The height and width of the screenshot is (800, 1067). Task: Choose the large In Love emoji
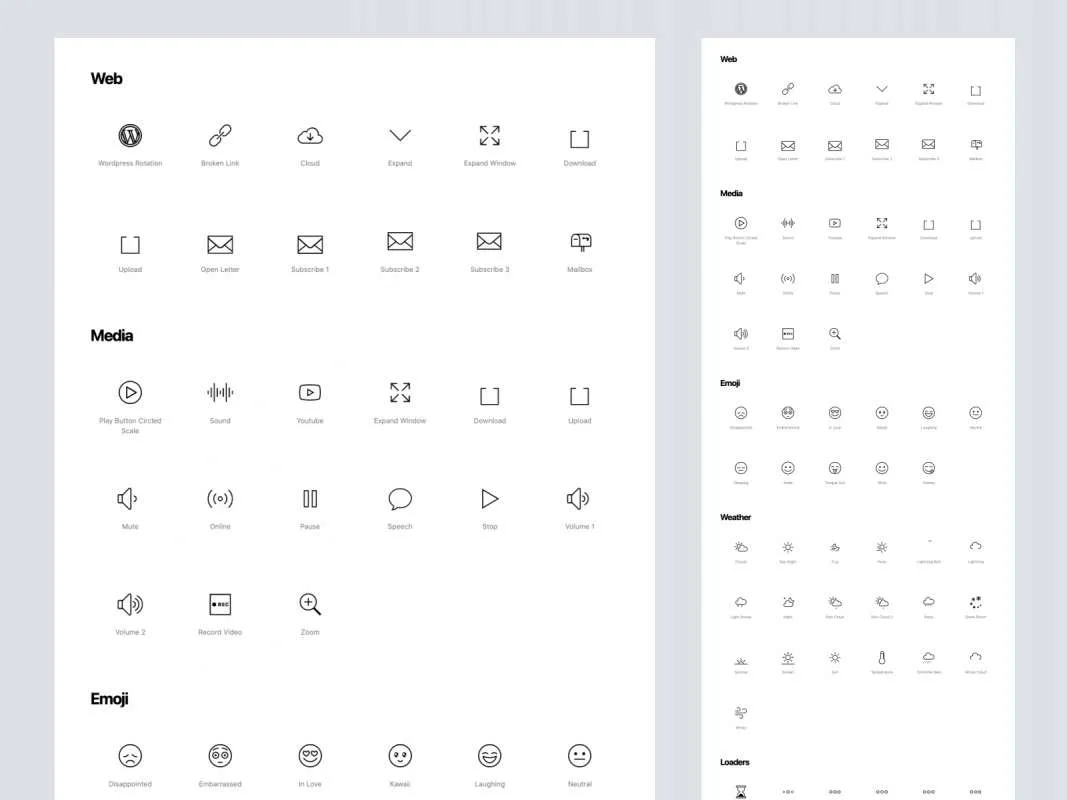(x=310, y=755)
